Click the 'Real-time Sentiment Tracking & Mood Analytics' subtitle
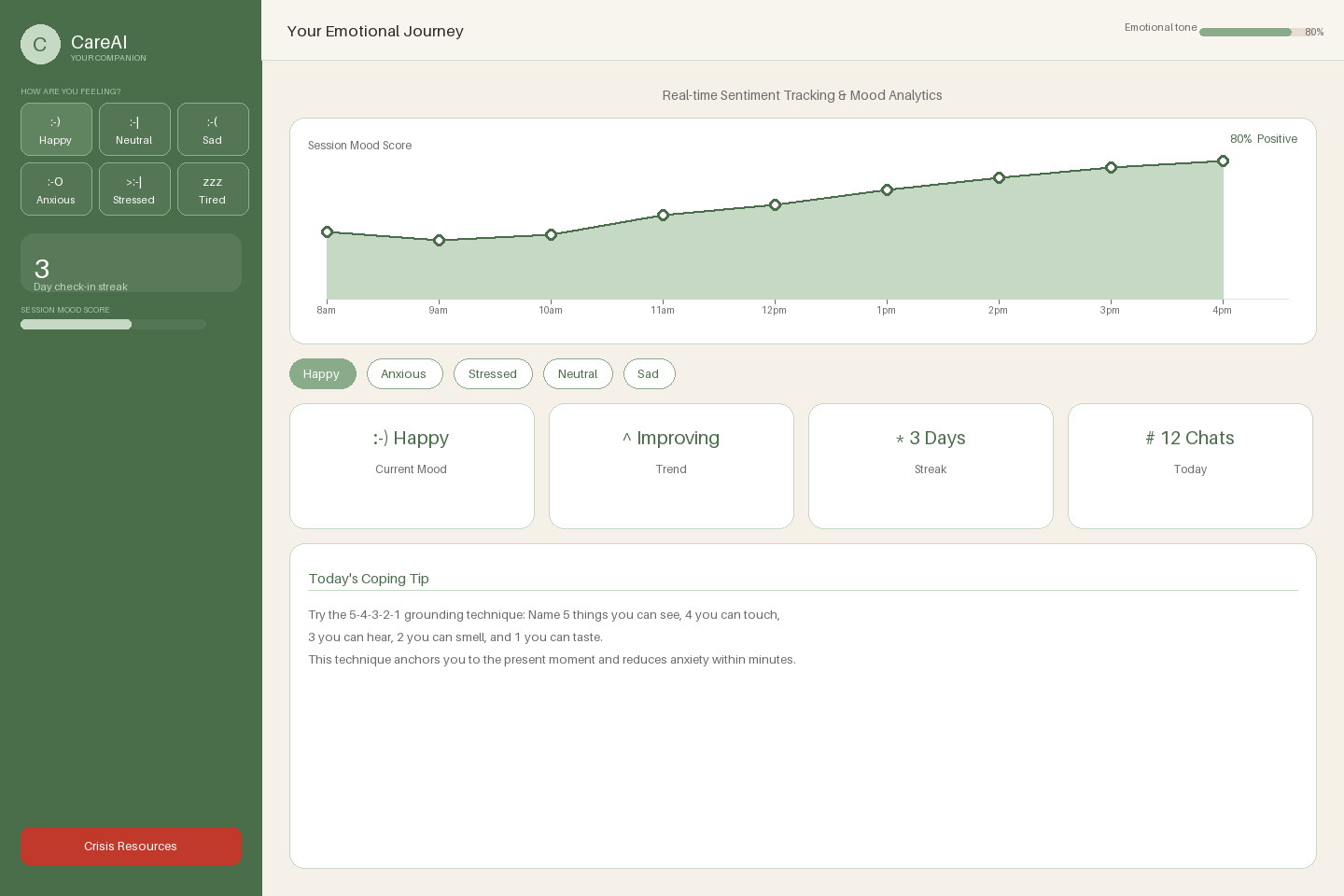Image resolution: width=1344 pixels, height=896 pixels. coord(803,95)
